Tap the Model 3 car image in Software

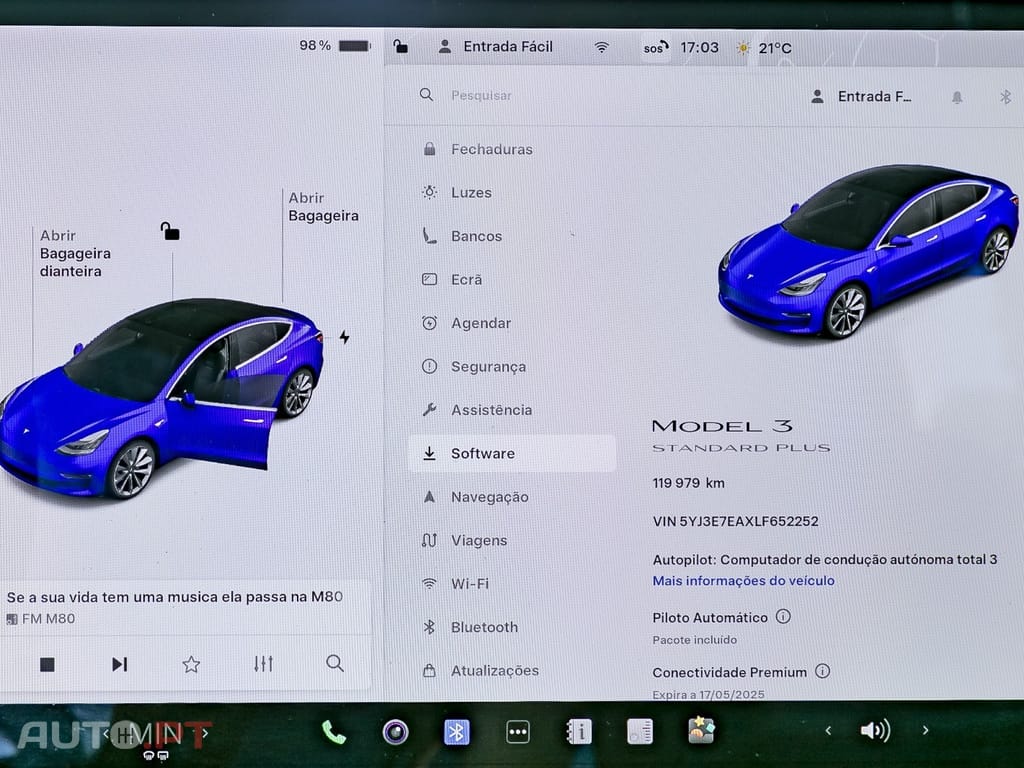tap(867, 251)
